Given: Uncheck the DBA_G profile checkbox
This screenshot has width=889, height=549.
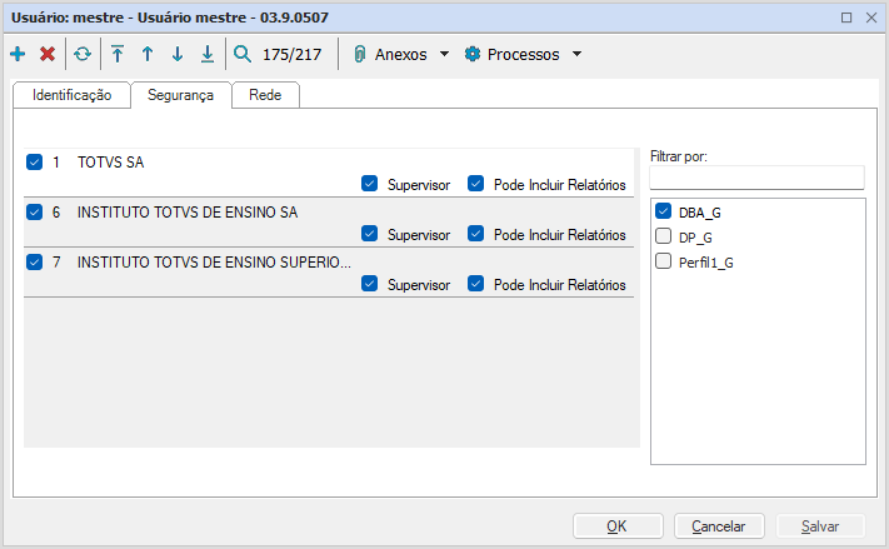Looking at the screenshot, I should point(663,211).
